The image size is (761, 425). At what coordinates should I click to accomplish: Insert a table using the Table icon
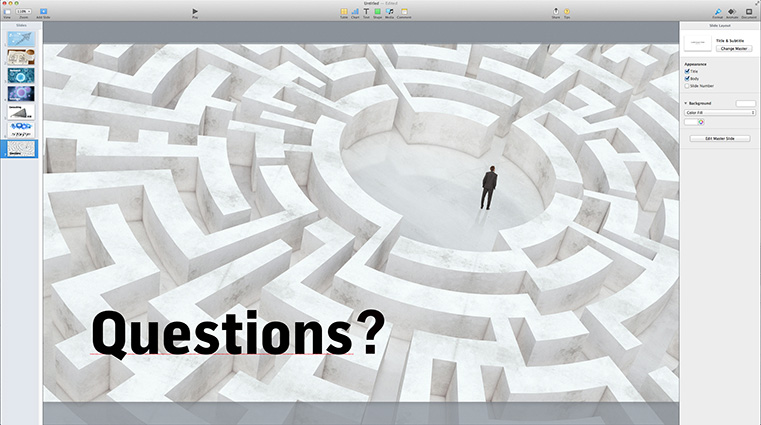point(344,11)
